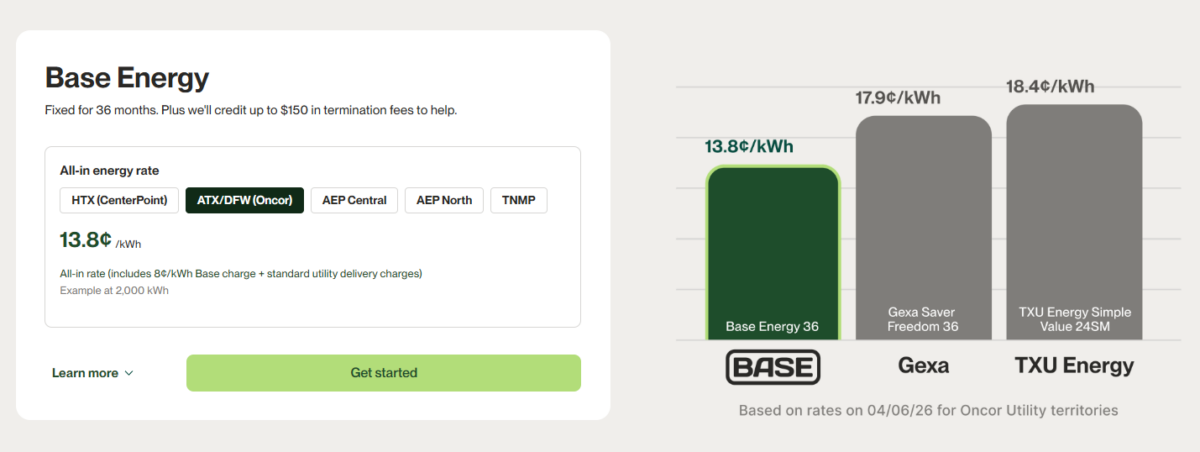This screenshot has height=452, width=1200.
Task: Click the Base Energy heading
Action: 127,78
